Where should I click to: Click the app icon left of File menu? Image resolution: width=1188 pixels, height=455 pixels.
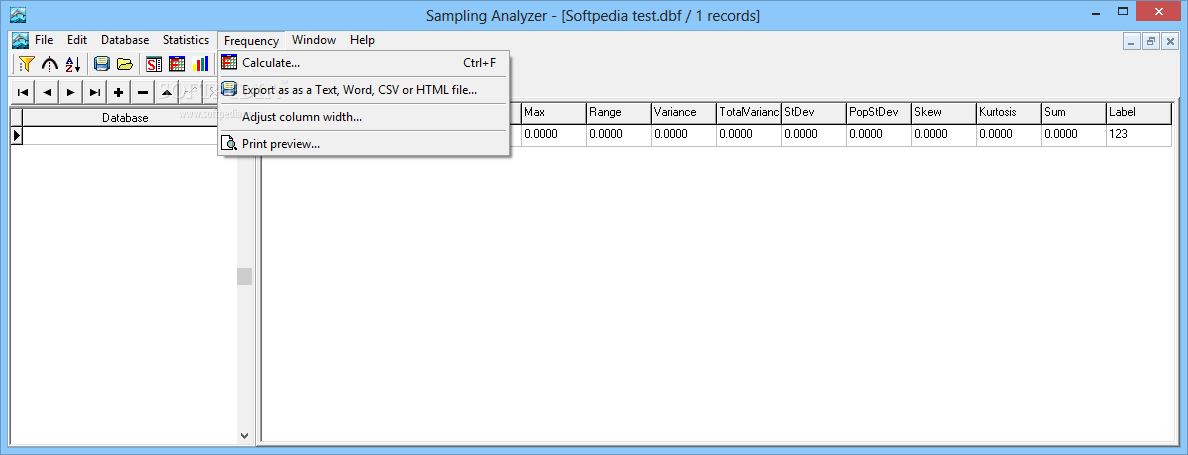click(20, 40)
